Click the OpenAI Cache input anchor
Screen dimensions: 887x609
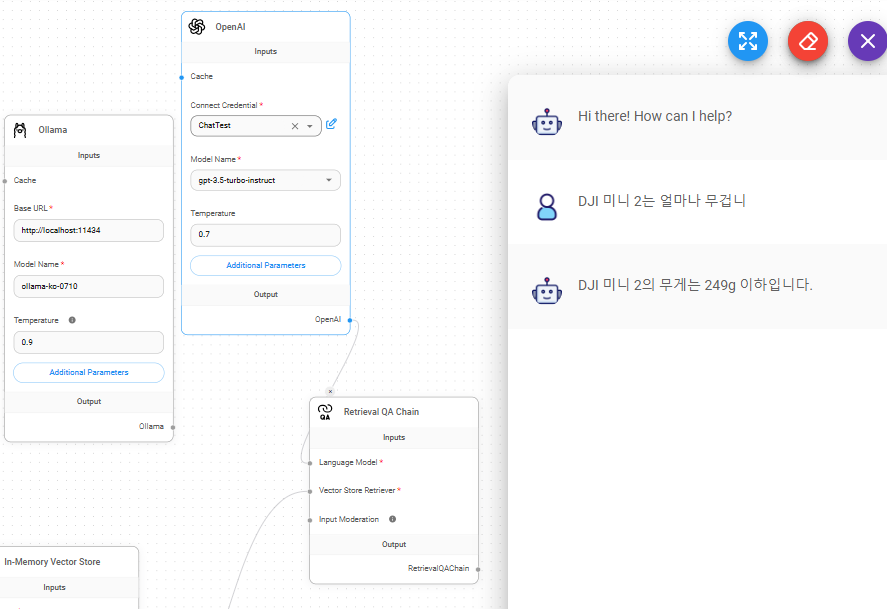pyautogui.click(x=182, y=77)
